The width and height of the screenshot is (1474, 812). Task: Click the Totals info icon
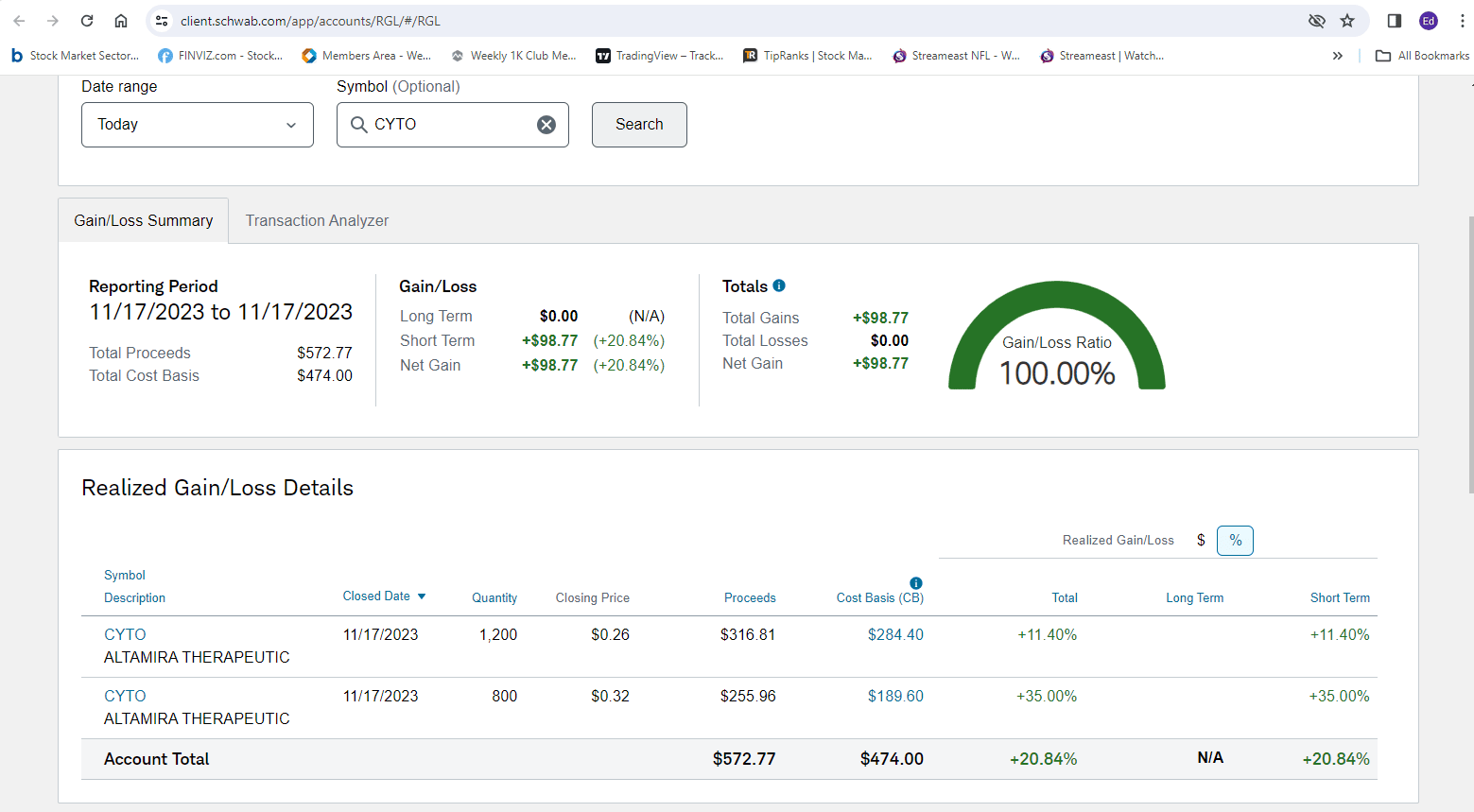click(x=779, y=285)
